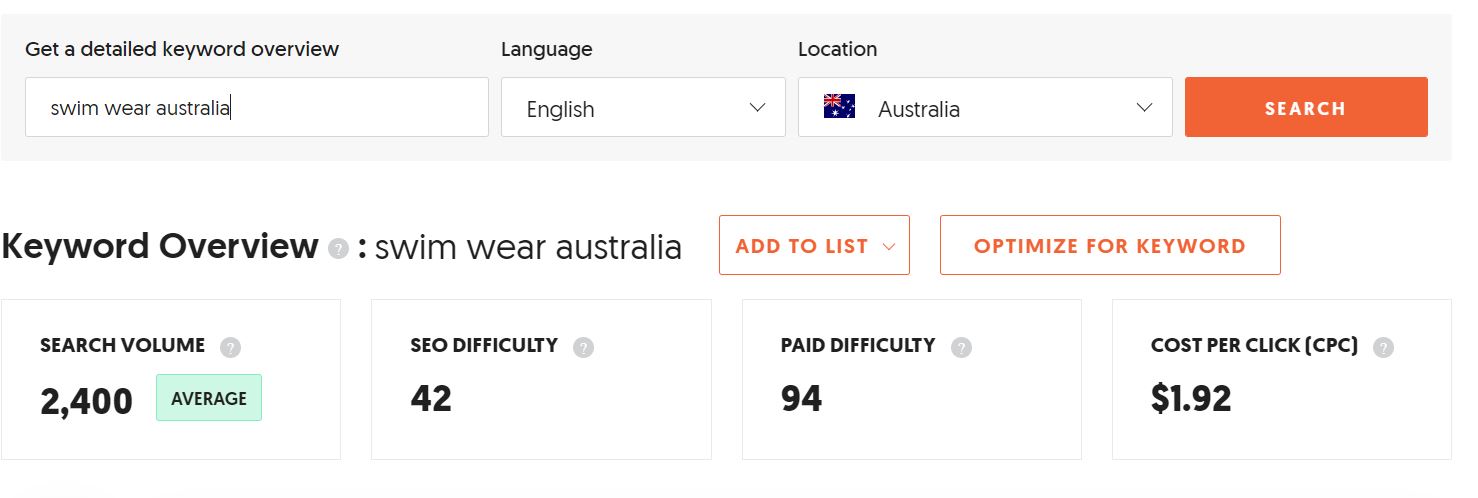Click the chevron arrow in the Location selector
This screenshot has width=1478, height=498.
[x=1145, y=107]
